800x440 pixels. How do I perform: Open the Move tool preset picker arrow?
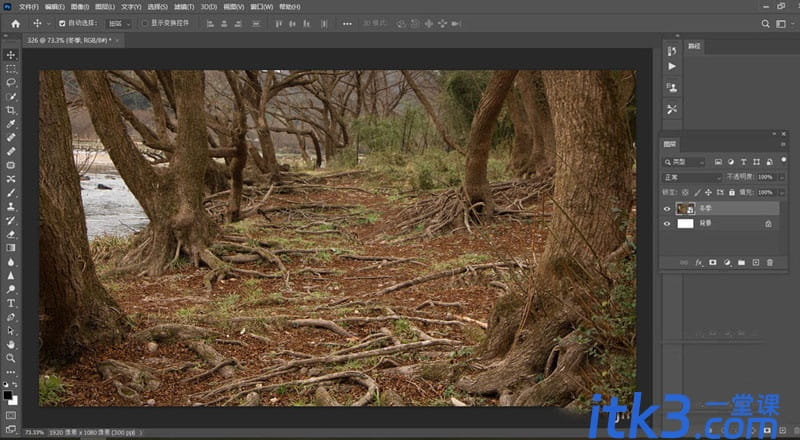pos(49,23)
